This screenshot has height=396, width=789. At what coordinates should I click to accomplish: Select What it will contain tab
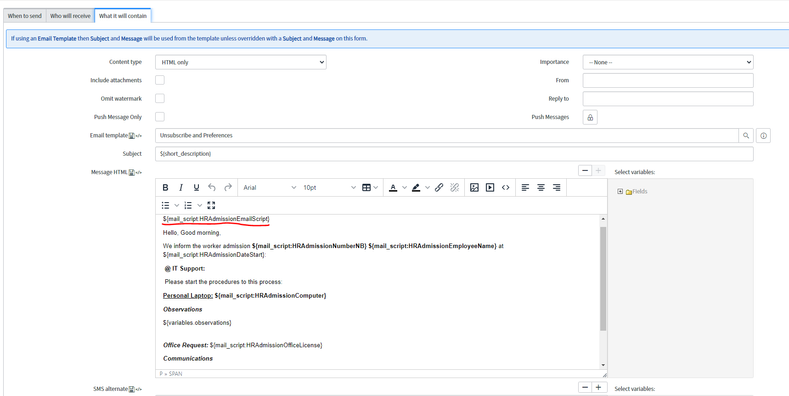(123, 16)
